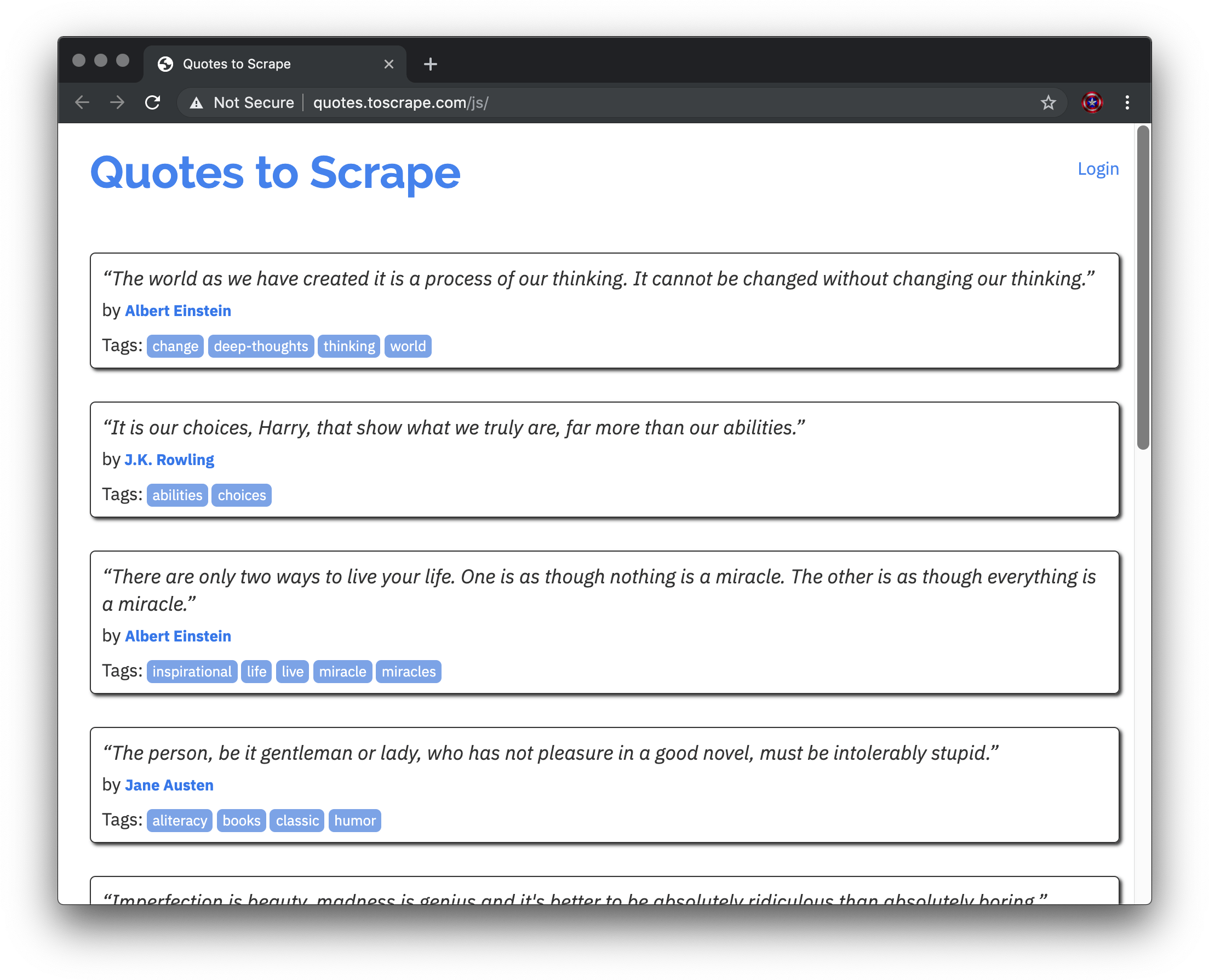Click the browser forward arrow
Viewport: 1209px width, 980px height.
pos(117,103)
